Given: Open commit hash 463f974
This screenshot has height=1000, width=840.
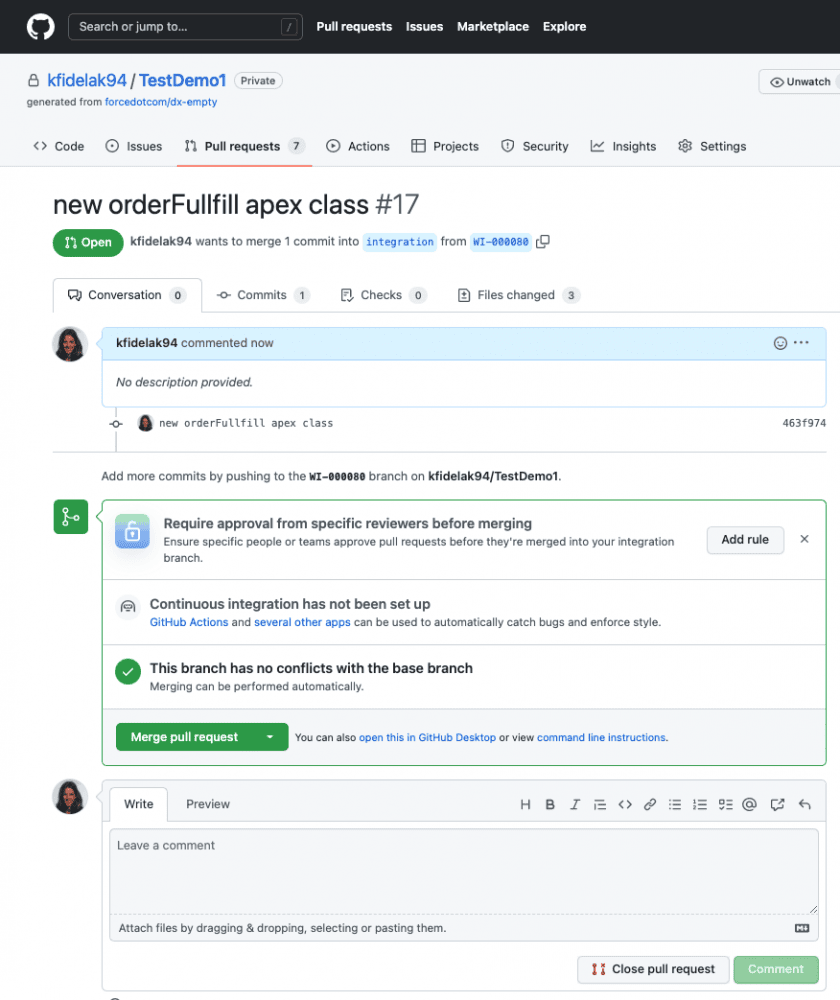Looking at the screenshot, I should (x=804, y=423).
